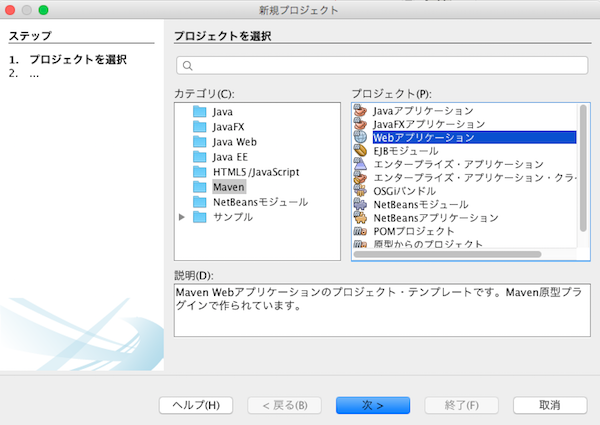Image resolution: width=600 pixels, height=425 pixels.
Task: Click the Maven folder icon
Action: pos(199,187)
